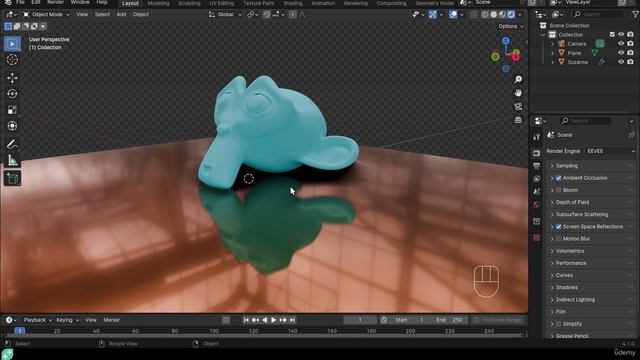Toggle Collection exclude checkbox in outliner
This screenshot has height=360, width=640.
click(612, 35)
